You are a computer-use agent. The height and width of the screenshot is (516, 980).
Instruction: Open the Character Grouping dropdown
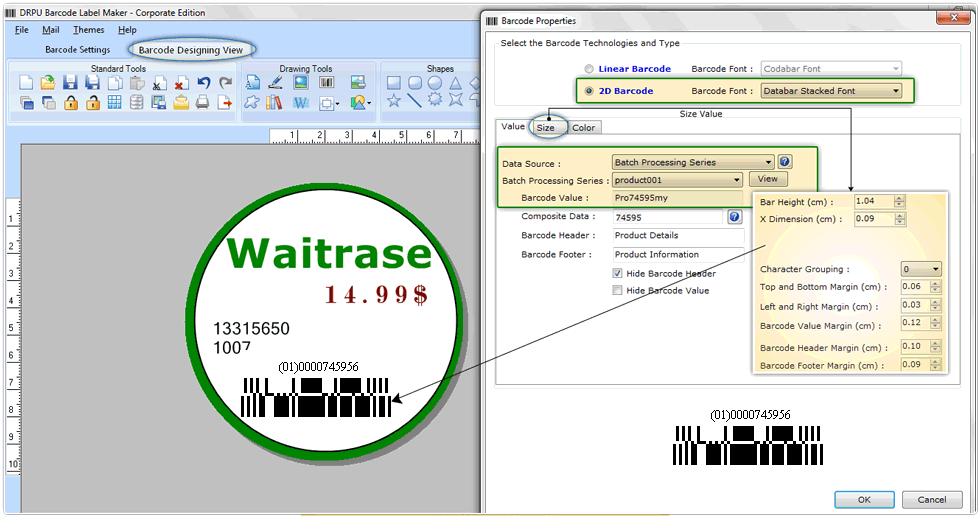(x=935, y=269)
